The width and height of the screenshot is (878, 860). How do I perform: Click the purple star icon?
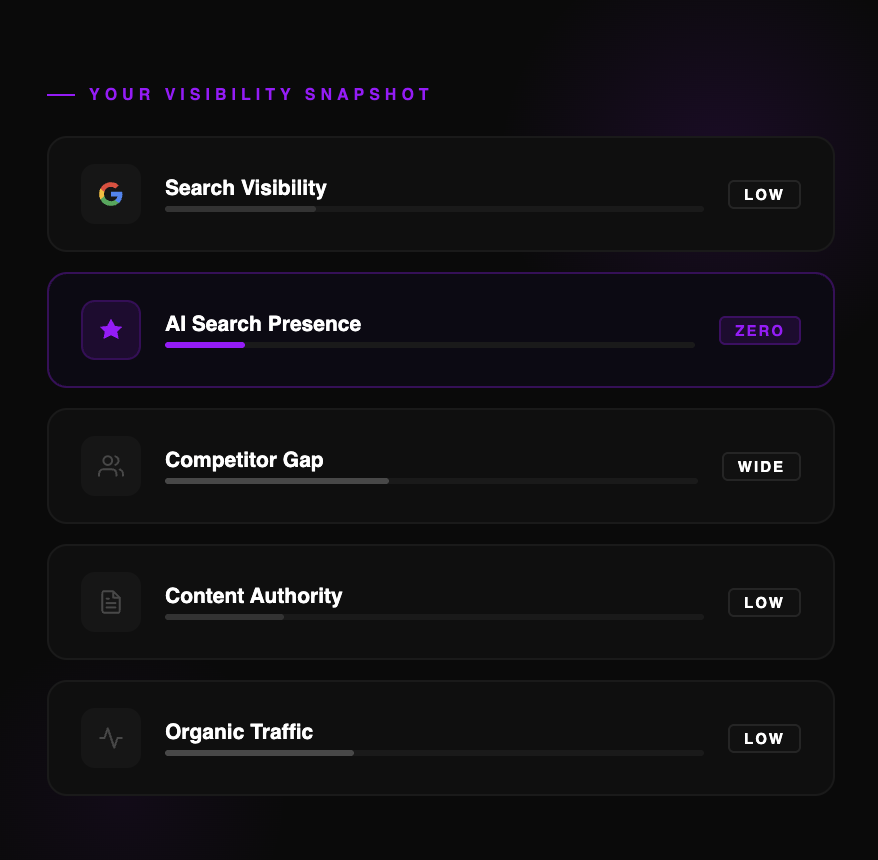coord(111,330)
